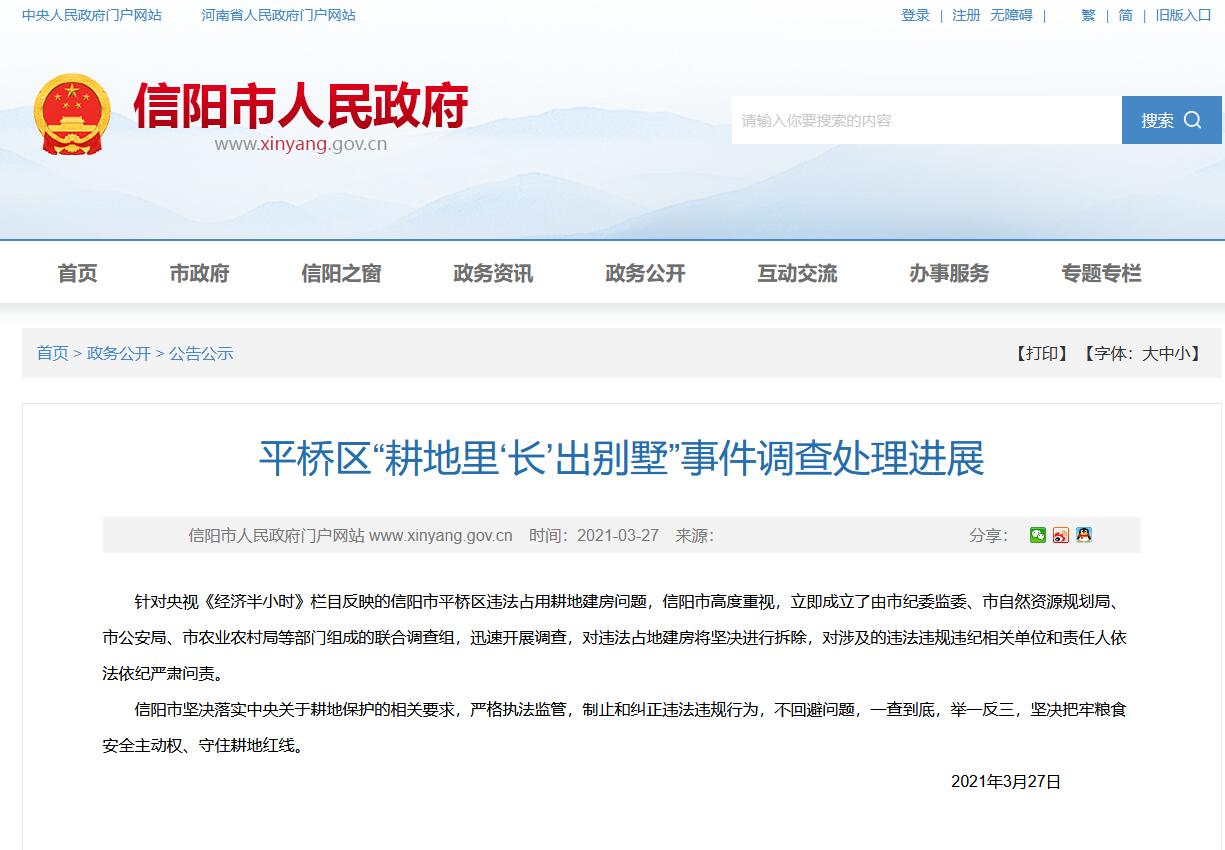1225x850 pixels.
Task: Go to 信阳之窗 section
Action: click(x=341, y=273)
